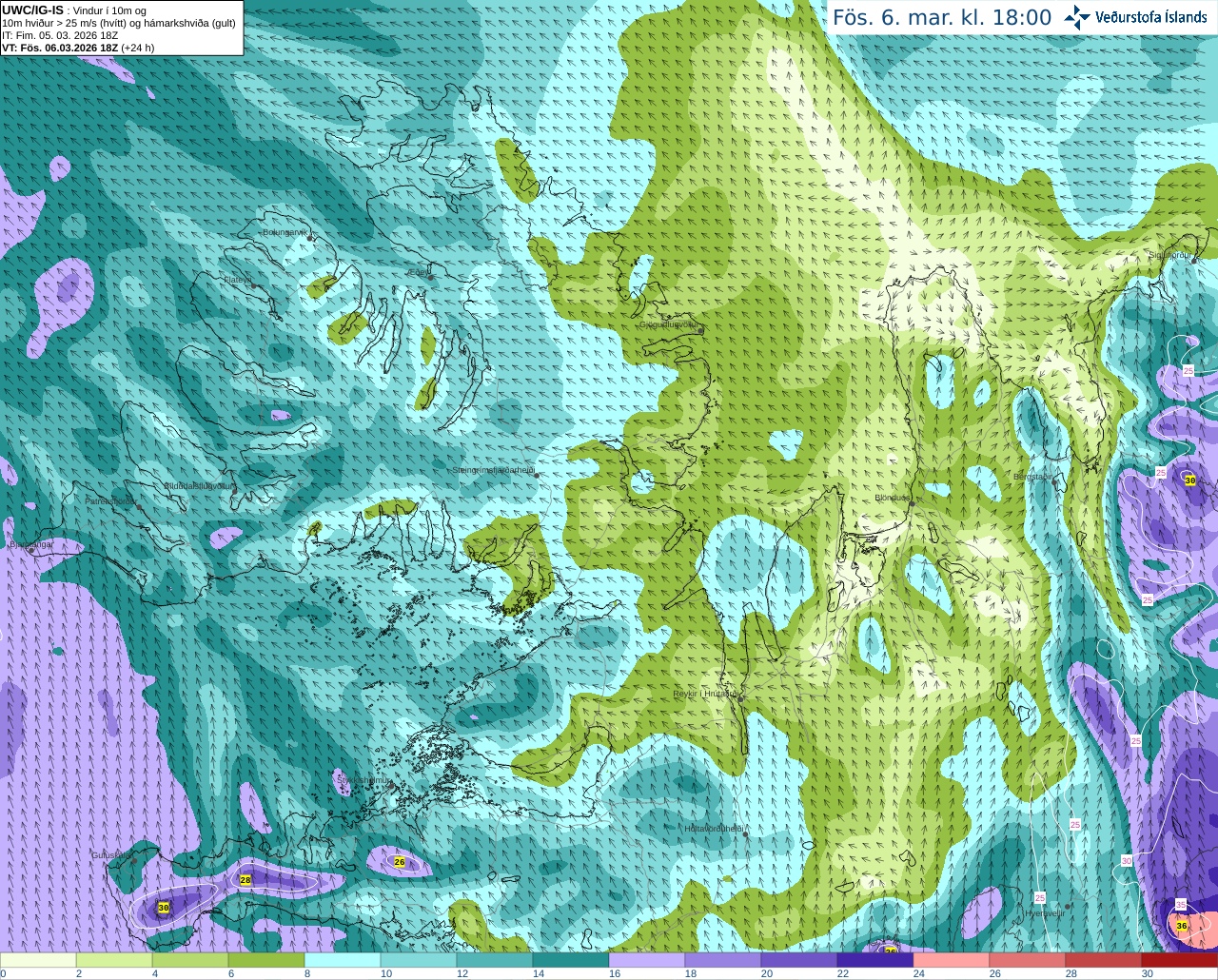Click the Siglufjörður station label

[1169, 255]
